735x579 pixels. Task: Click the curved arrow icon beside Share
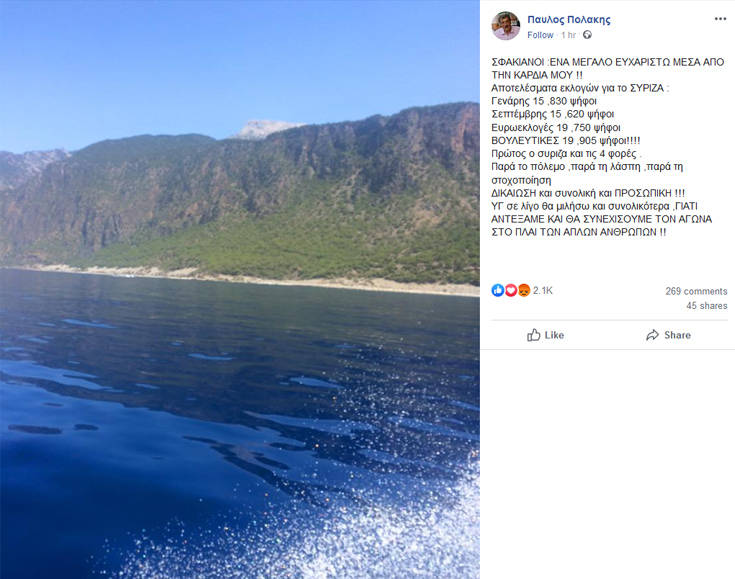pos(652,335)
